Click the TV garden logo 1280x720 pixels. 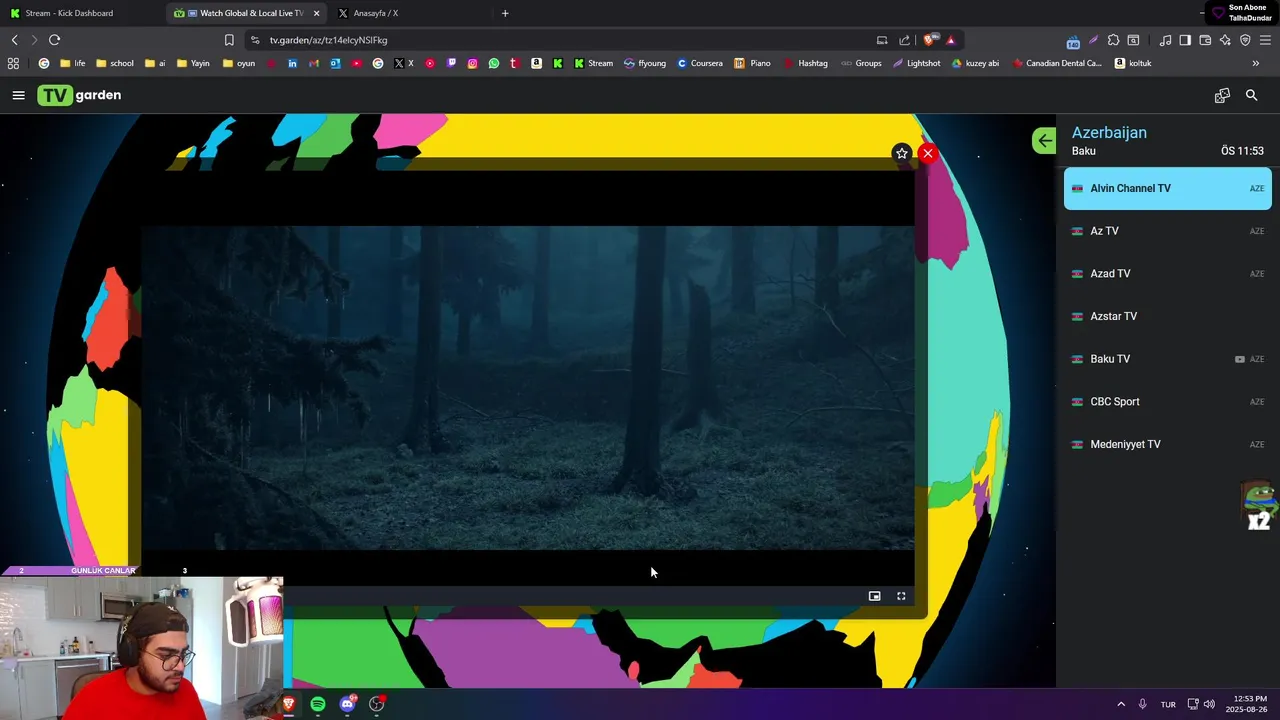point(79,95)
